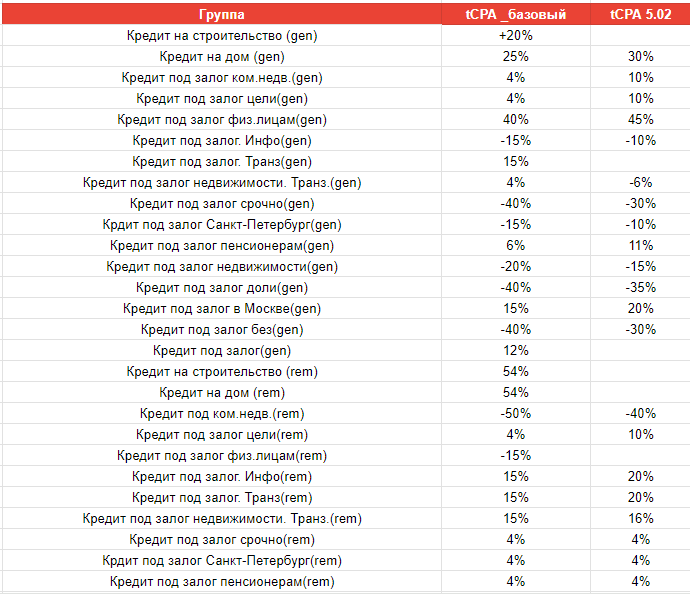Select the 11% value cell
This screenshot has height=595, width=690.
tap(640, 246)
